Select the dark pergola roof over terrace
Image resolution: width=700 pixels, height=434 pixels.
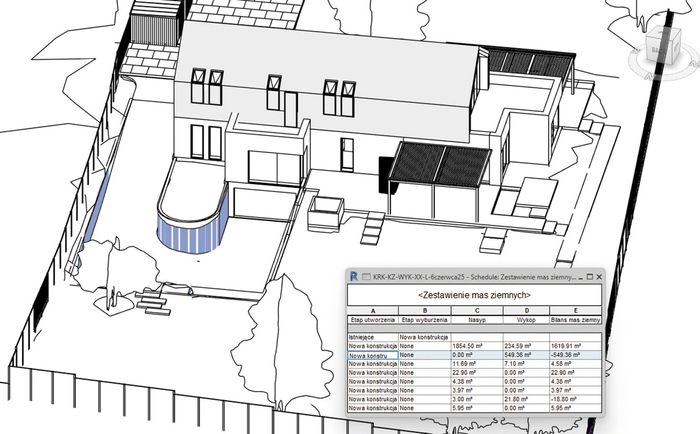pos(440,164)
